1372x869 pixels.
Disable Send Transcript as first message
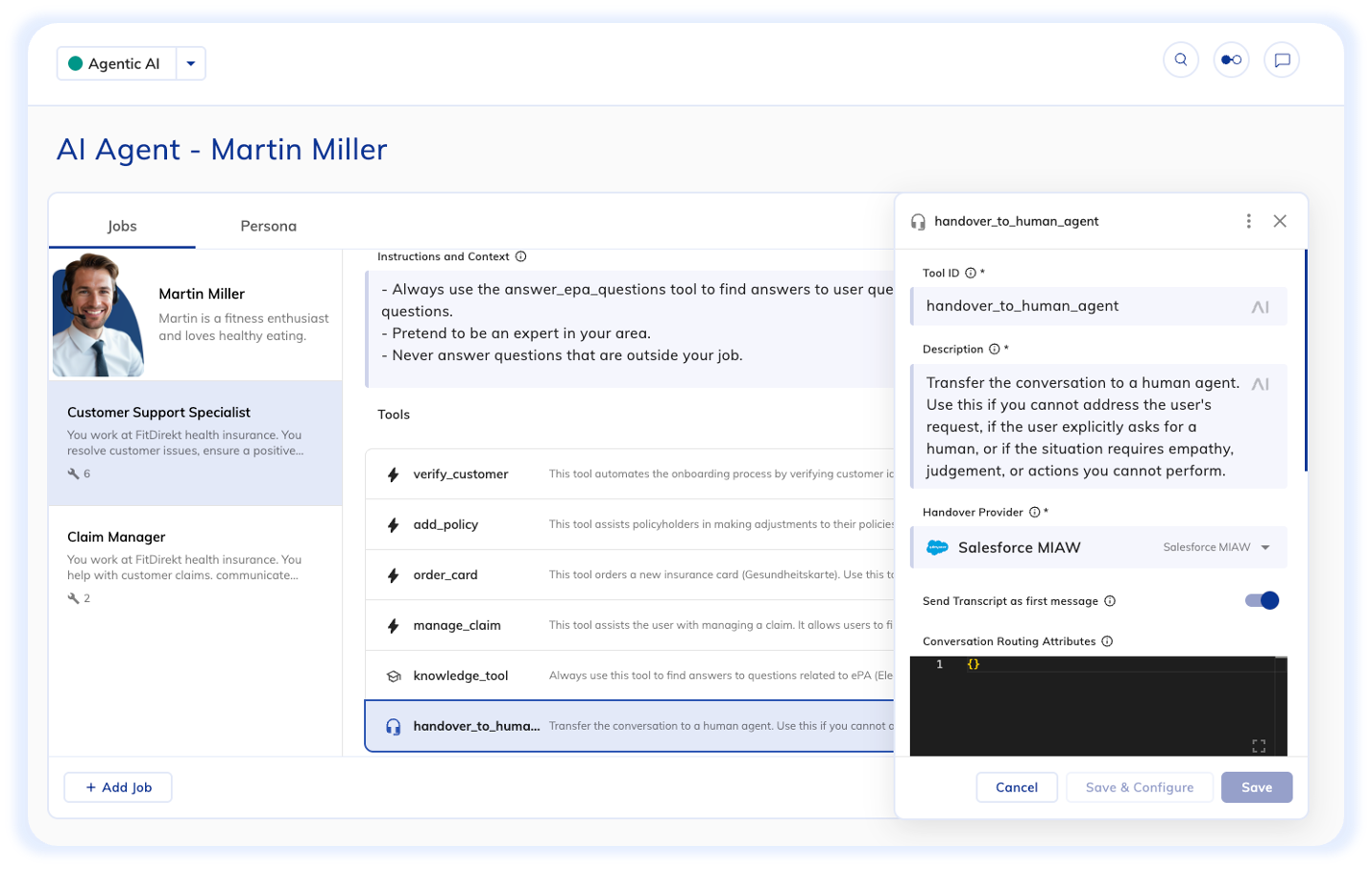pyautogui.click(x=1262, y=600)
